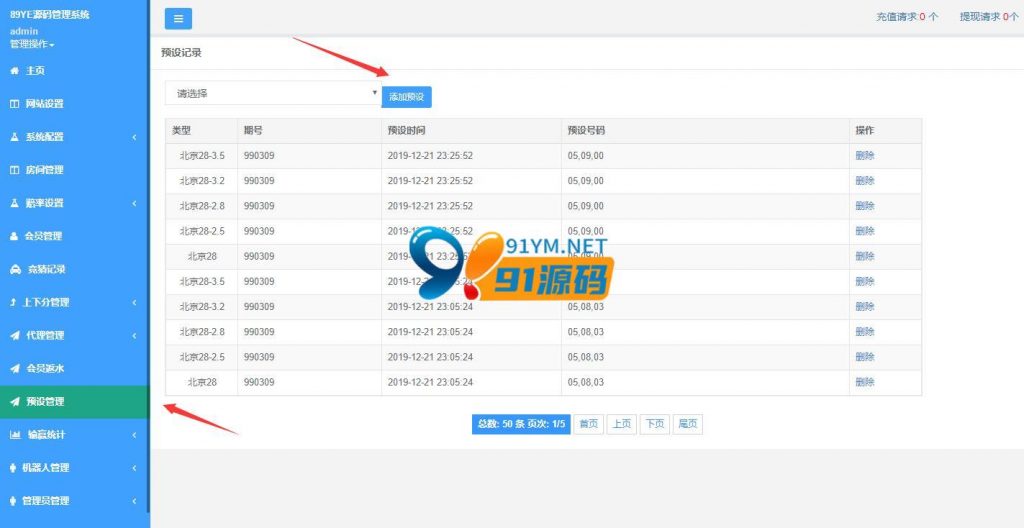Open 网站设置 via its sidebar icon
Screen dimensions: 1024x528
point(14,104)
